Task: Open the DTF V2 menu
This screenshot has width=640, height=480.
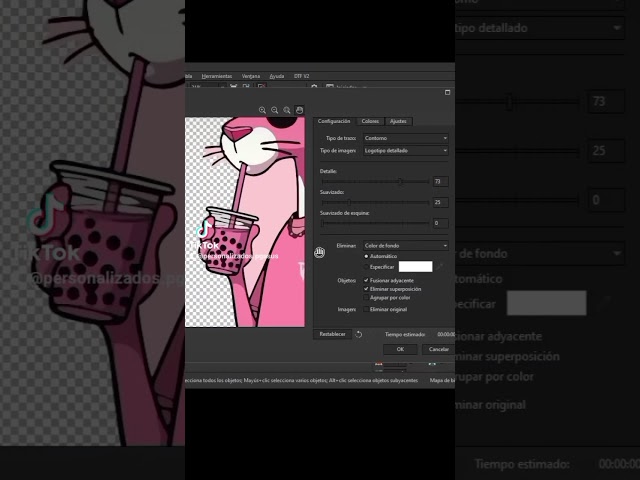Action: pyautogui.click(x=302, y=76)
